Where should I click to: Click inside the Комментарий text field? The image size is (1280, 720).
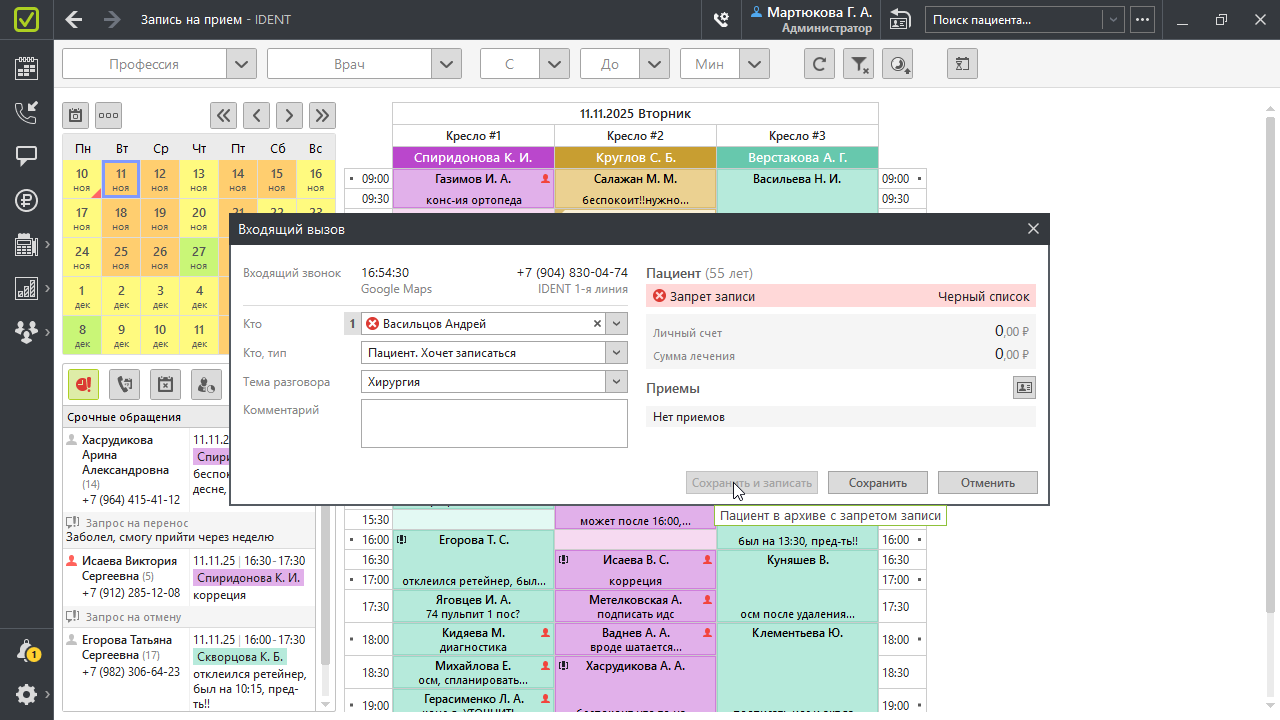click(x=493, y=423)
